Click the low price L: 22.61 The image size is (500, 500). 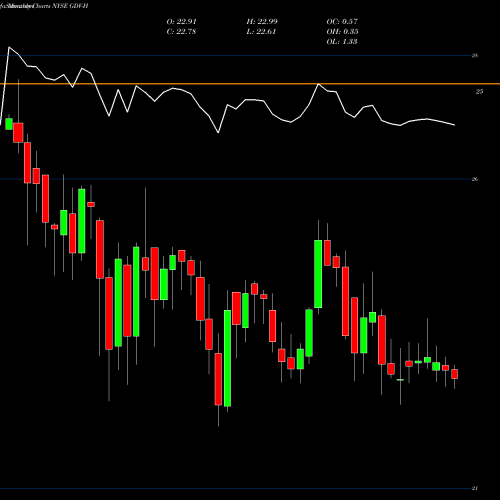click(261, 32)
